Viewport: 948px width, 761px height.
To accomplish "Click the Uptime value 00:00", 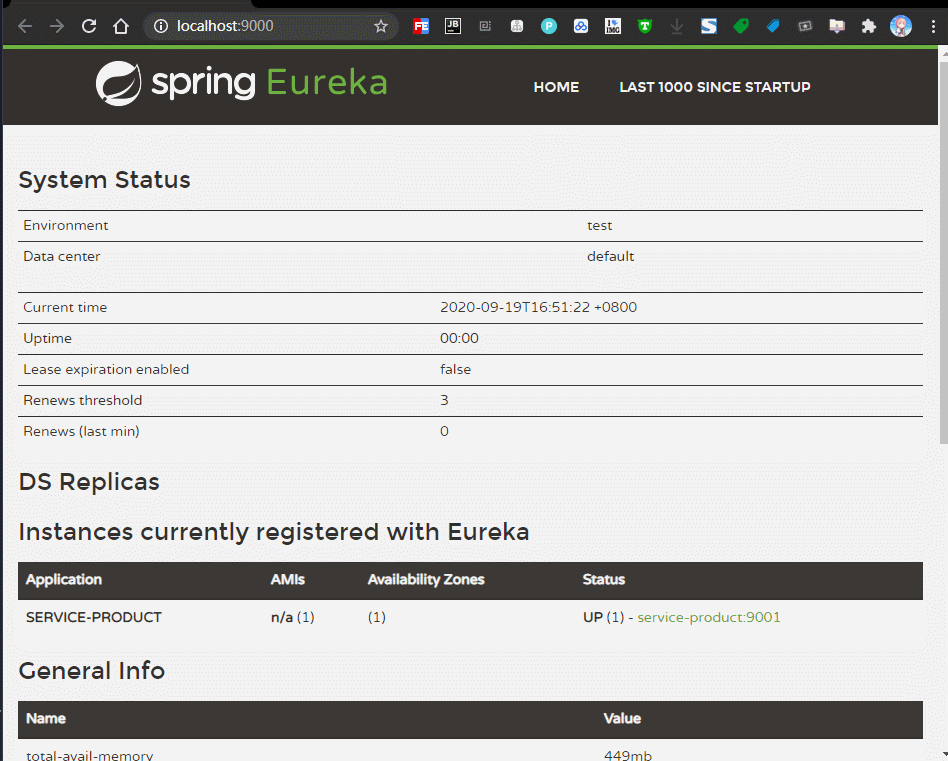I will [x=459, y=338].
